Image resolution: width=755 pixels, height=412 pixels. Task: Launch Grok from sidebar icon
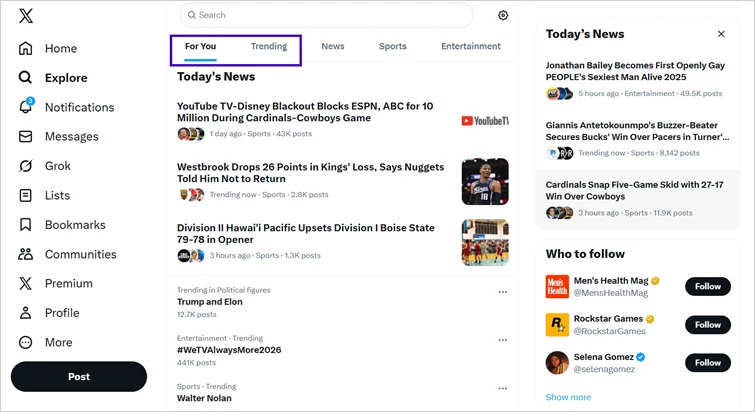[x=26, y=166]
